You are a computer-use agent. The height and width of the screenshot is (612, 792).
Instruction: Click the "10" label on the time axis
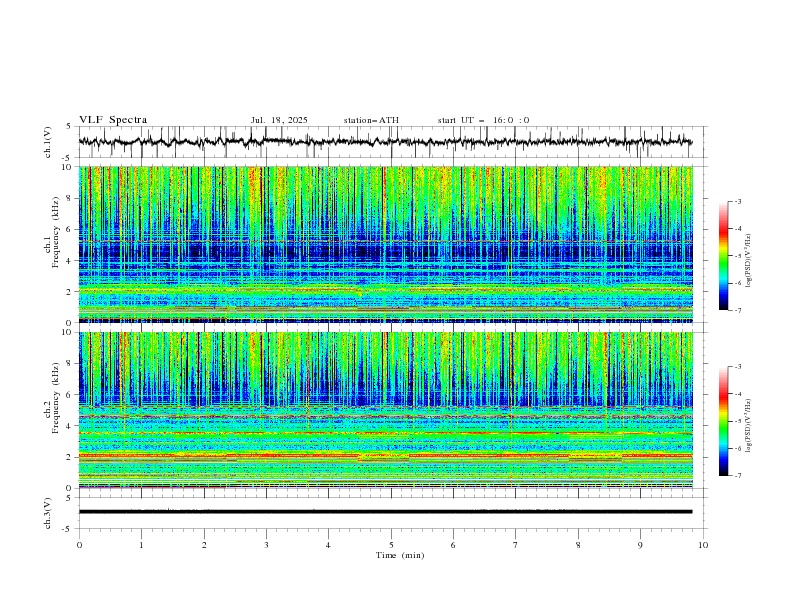click(x=703, y=545)
